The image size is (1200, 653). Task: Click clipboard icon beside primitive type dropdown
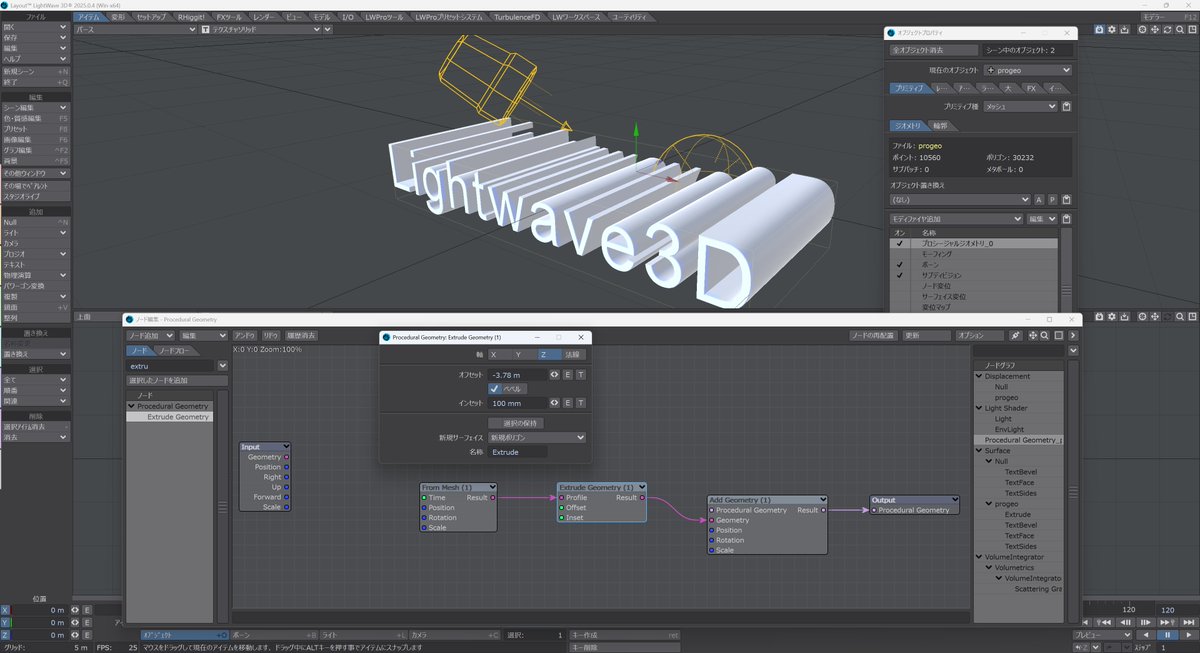(1066, 106)
